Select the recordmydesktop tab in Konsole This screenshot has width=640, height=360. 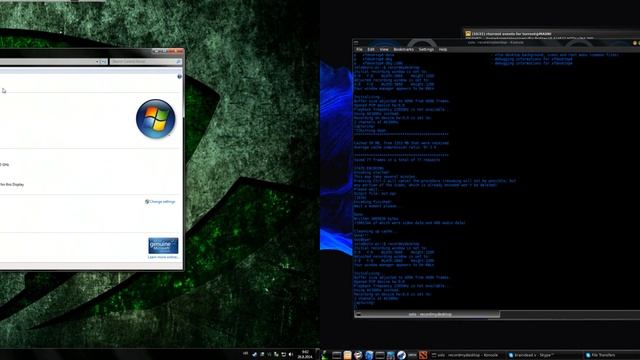[x=427, y=314]
